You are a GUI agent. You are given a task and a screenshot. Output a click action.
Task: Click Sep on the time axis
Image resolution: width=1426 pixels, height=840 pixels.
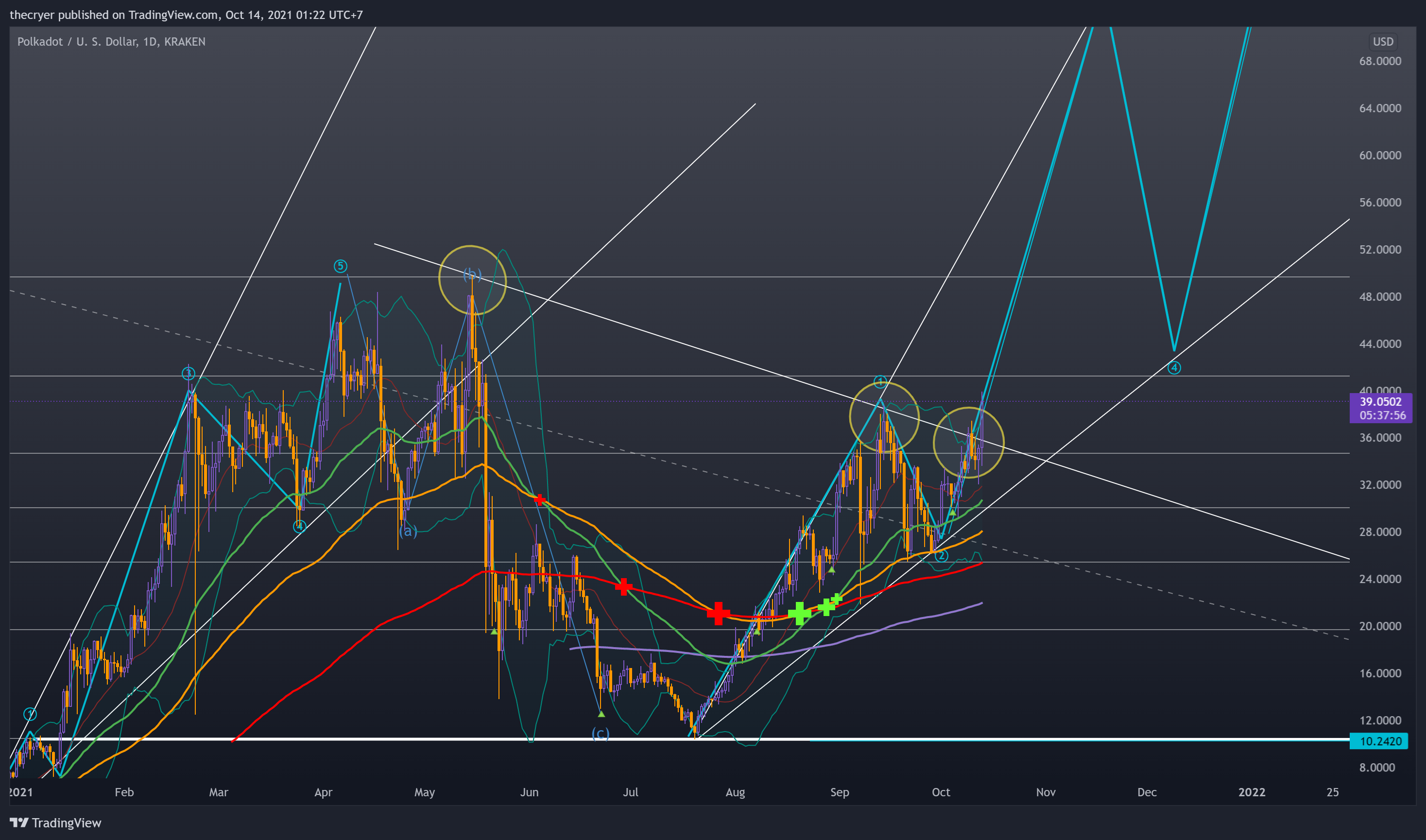pyautogui.click(x=840, y=792)
